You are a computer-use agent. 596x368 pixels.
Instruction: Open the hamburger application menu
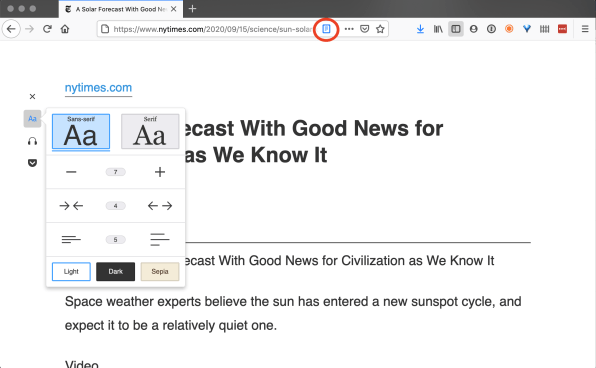[585, 29]
